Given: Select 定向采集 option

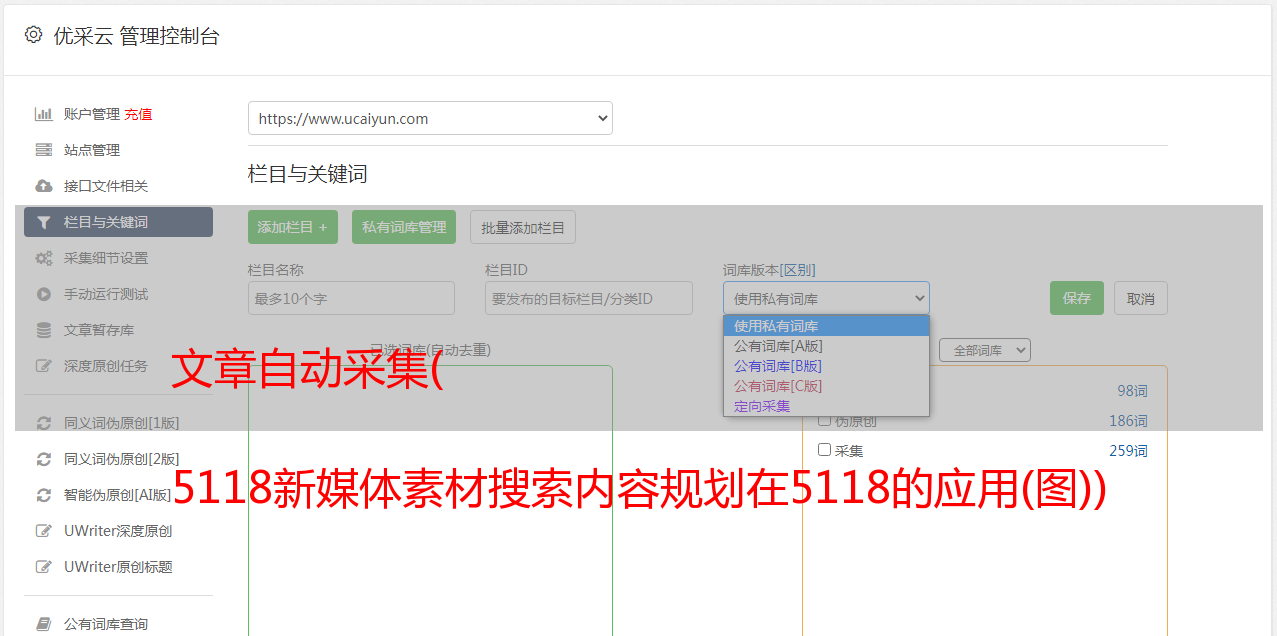Looking at the screenshot, I should [x=826, y=406].
